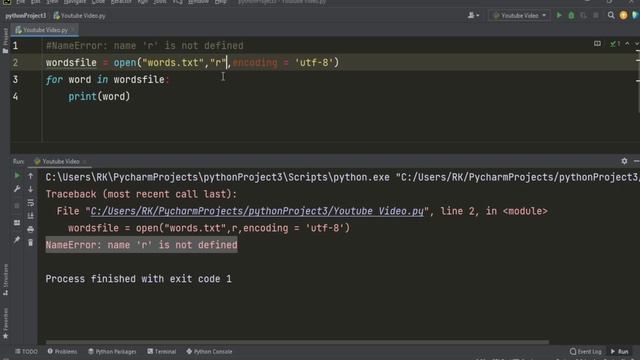Print the console output

tap(31, 229)
